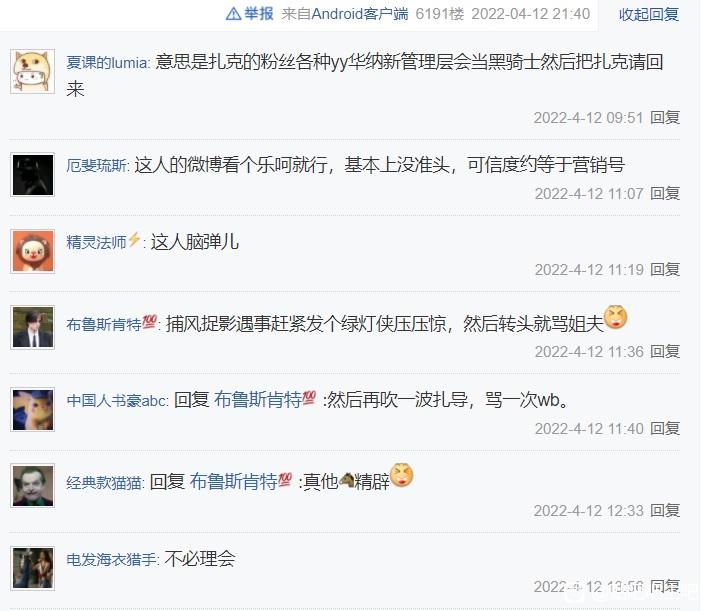Click 电发海衣猎手's avatar picture
The width and height of the screenshot is (710, 611).
coord(33,568)
